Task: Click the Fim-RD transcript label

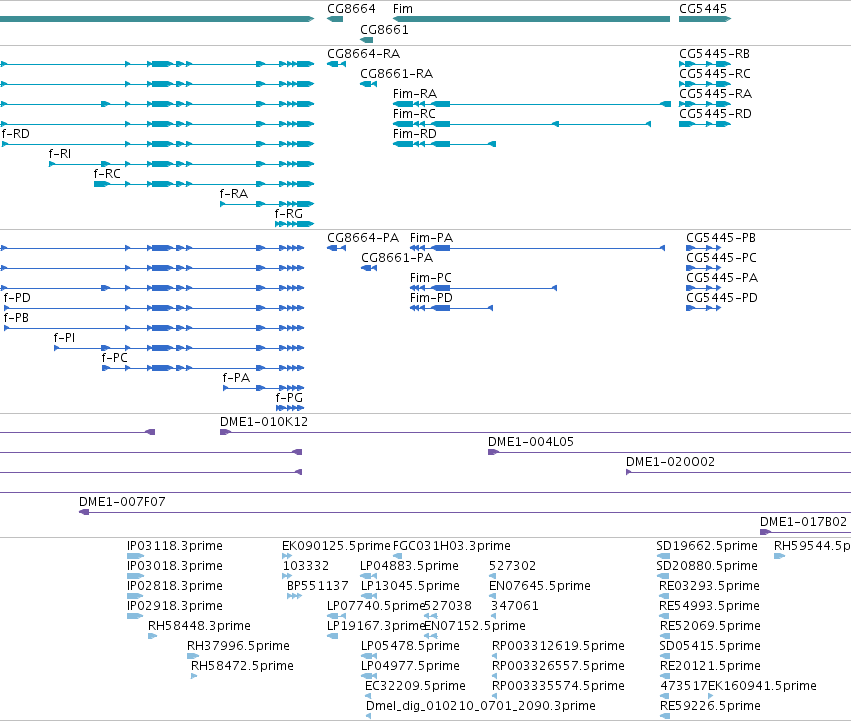Action: (x=415, y=134)
